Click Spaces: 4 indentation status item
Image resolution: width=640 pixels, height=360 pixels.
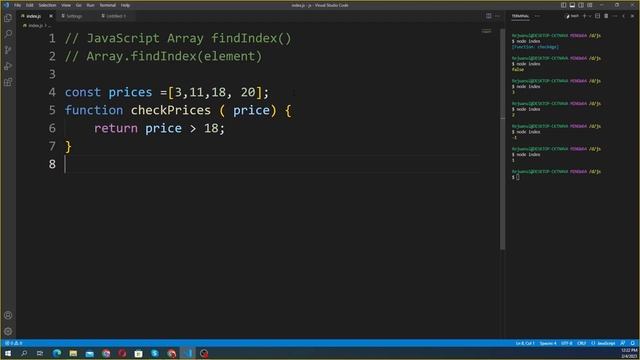tap(548, 343)
